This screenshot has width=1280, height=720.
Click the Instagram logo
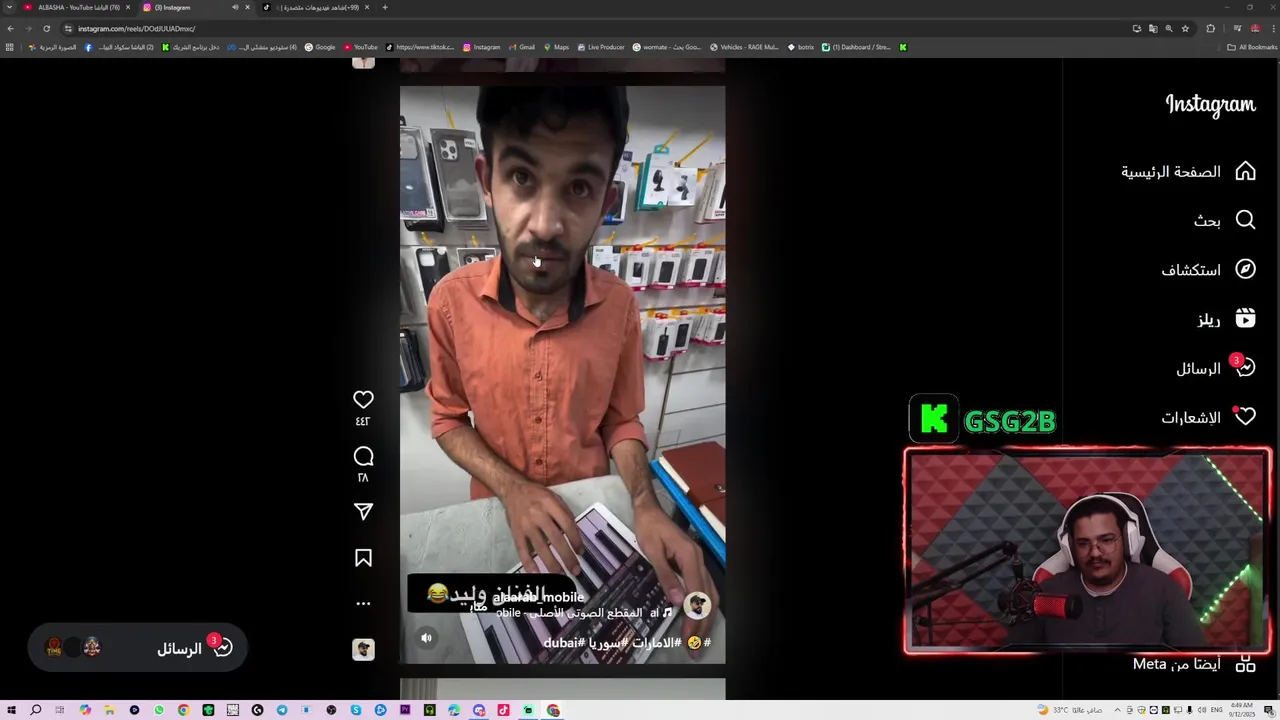(1210, 105)
